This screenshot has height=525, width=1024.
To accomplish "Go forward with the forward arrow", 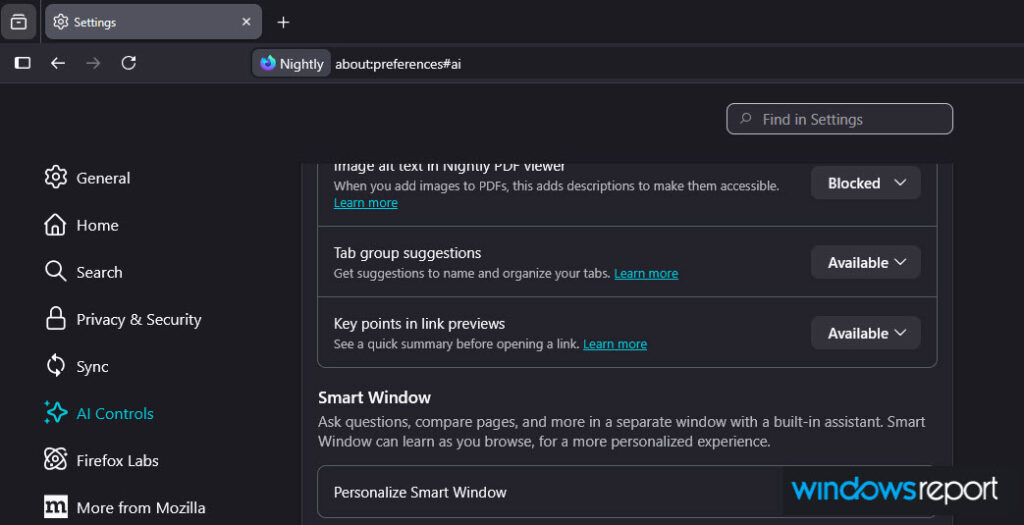I will pos(93,63).
